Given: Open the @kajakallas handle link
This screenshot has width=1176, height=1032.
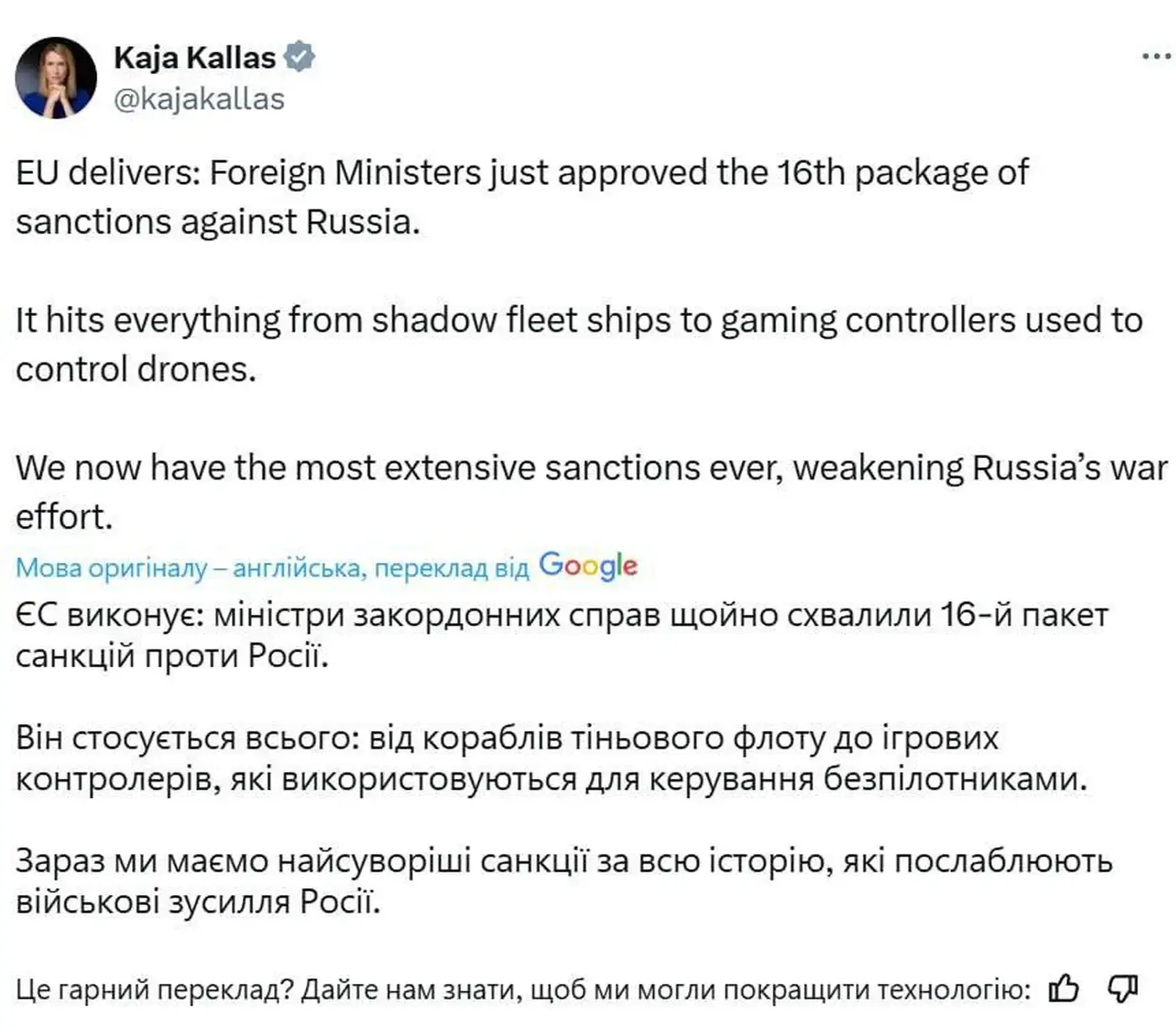Looking at the screenshot, I should pyautogui.click(x=199, y=99).
